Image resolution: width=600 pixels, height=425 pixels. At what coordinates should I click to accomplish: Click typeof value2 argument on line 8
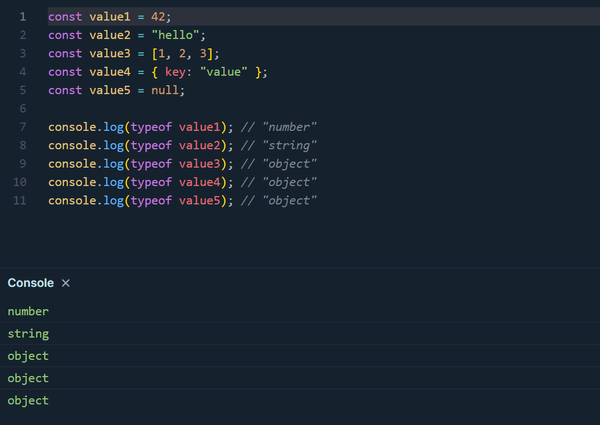(x=176, y=145)
